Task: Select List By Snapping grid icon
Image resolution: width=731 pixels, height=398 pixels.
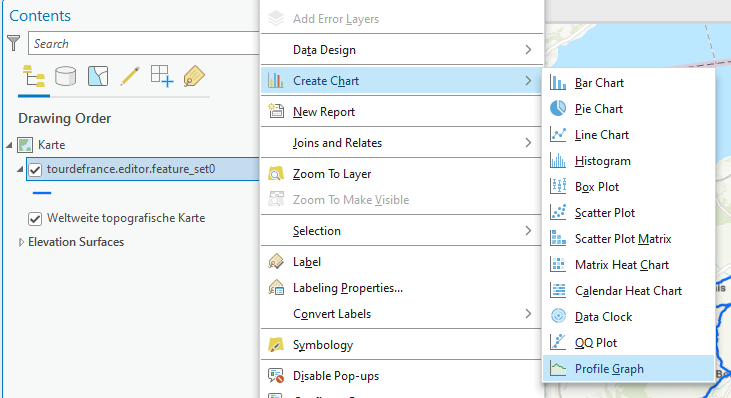Action: point(162,76)
